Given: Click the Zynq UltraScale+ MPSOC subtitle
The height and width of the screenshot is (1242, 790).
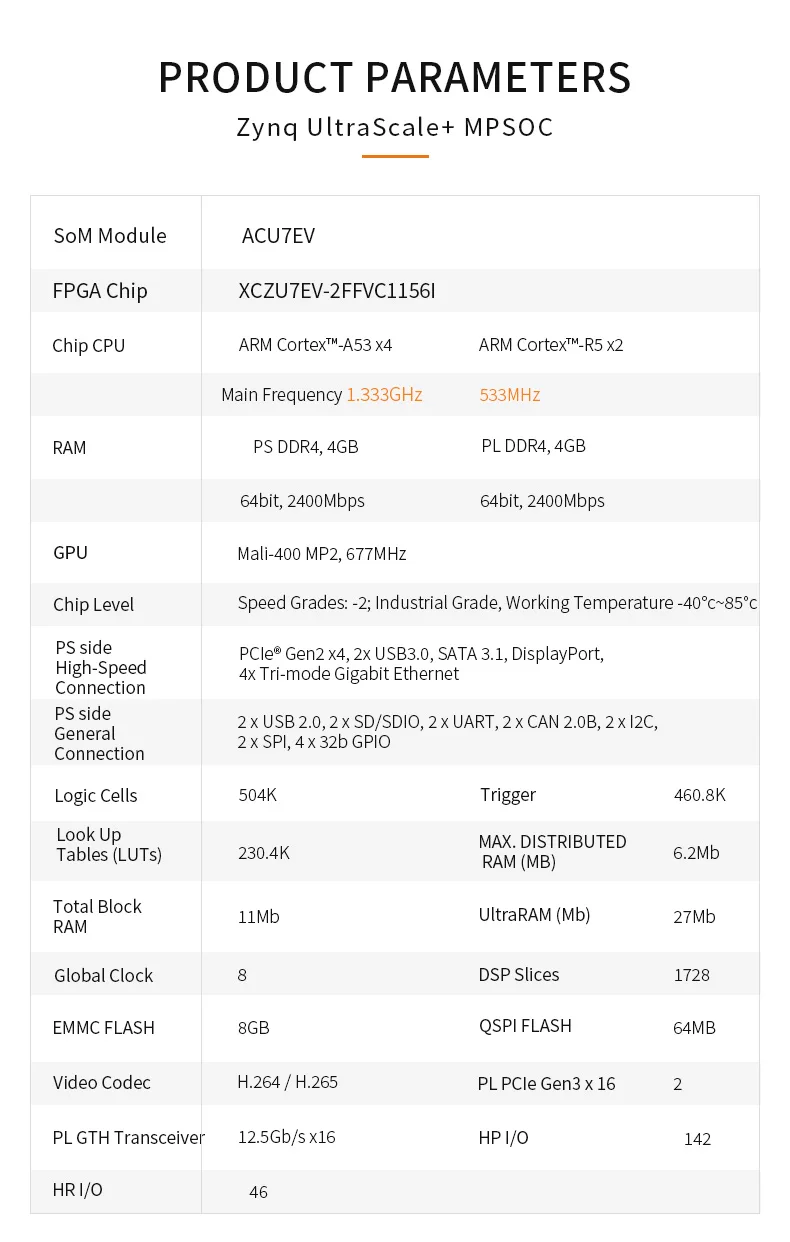Looking at the screenshot, I should pyautogui.click(x=395, y=128).
